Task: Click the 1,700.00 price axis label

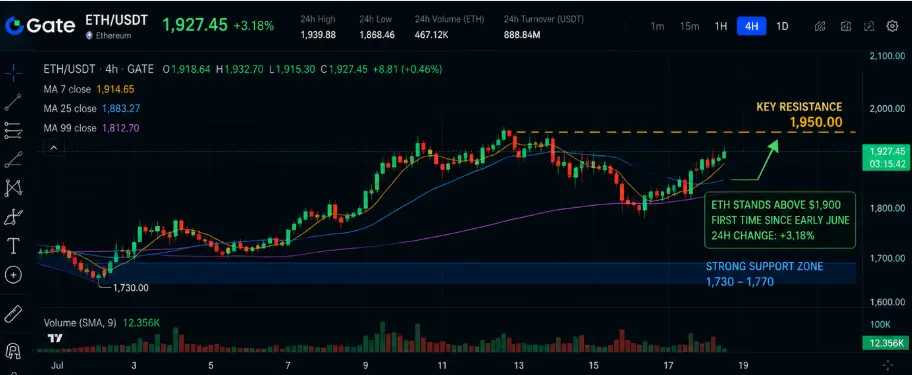Action: pyautogui.click(x=887, y=258)
